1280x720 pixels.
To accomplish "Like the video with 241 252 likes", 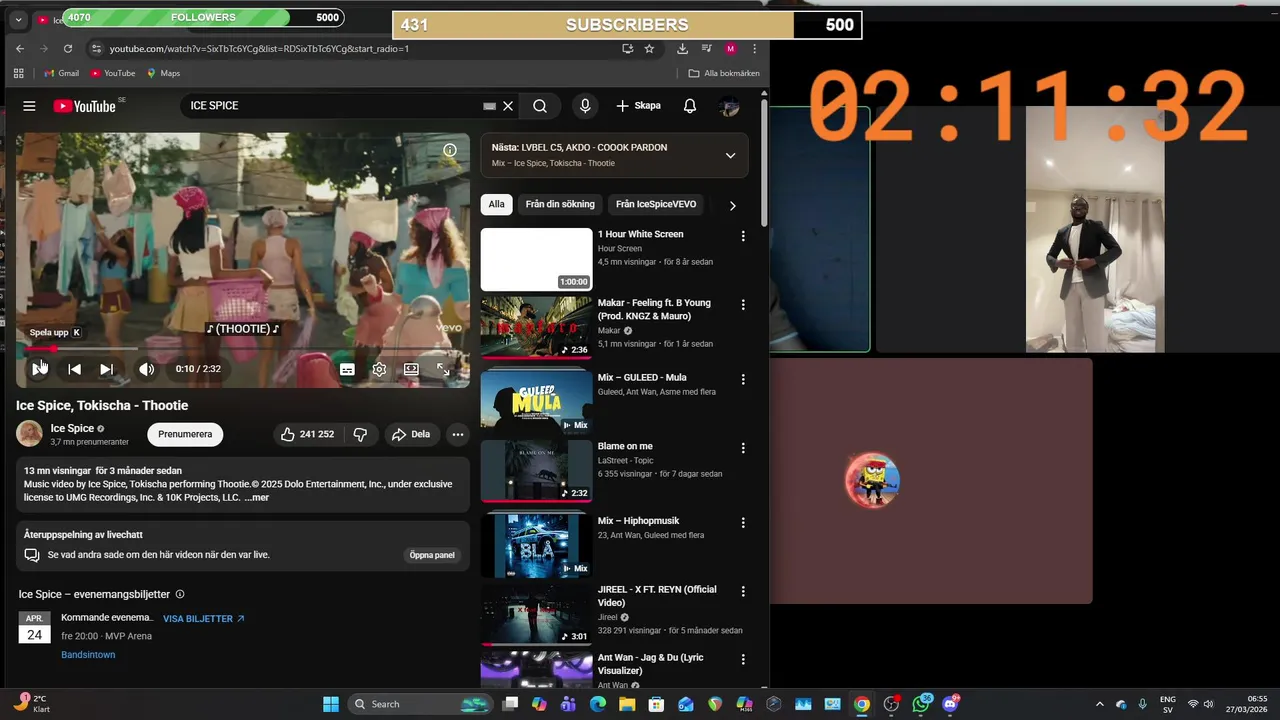I will [x=308, y=434].
